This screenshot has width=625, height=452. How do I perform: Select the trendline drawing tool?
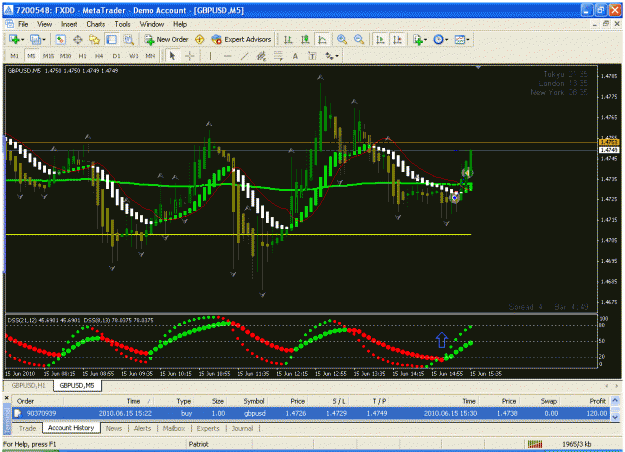pos(244,56)
